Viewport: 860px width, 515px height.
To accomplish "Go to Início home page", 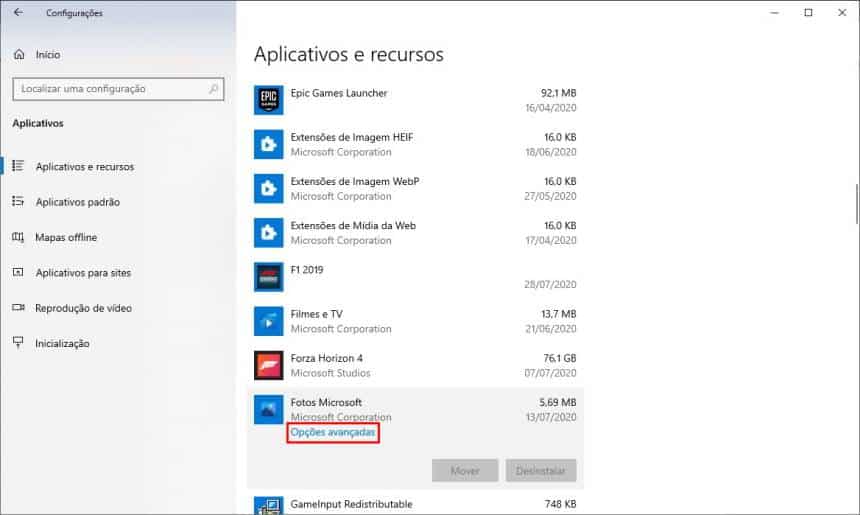I will (48, 55).
